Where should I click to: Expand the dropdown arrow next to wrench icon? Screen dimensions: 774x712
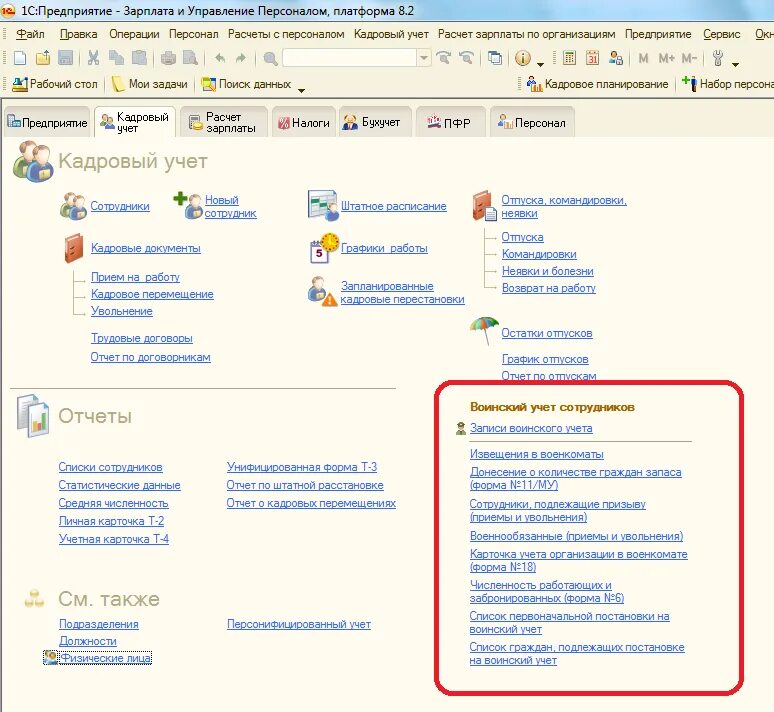point(735,64)
